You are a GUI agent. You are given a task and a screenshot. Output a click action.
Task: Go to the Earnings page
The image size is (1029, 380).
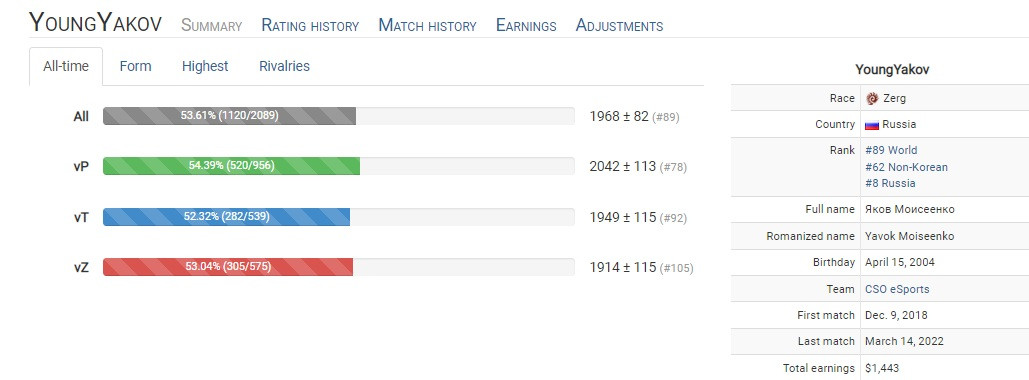click(526, 26)
